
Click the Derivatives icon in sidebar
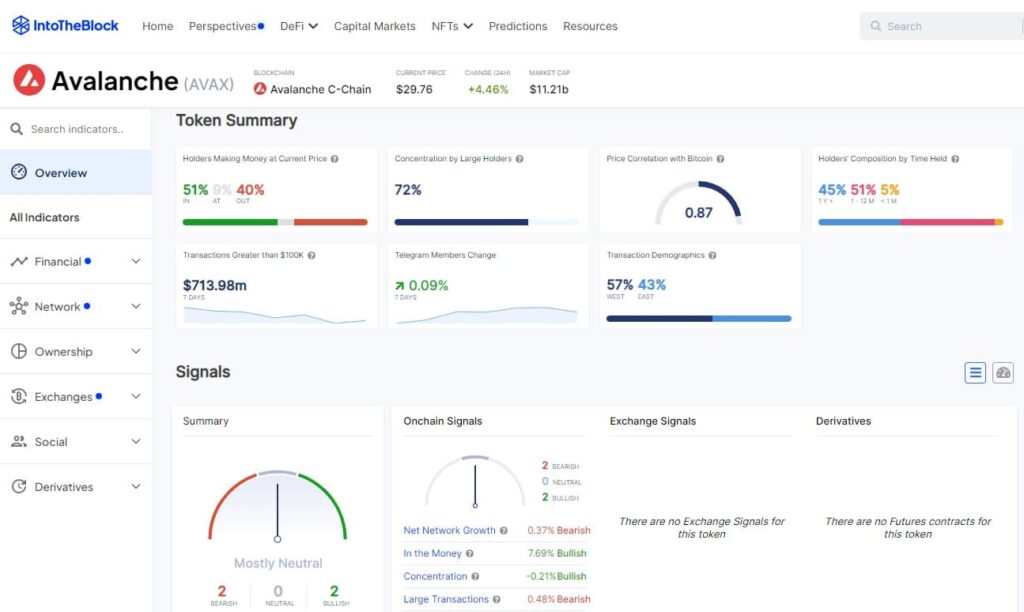[19, 486]
